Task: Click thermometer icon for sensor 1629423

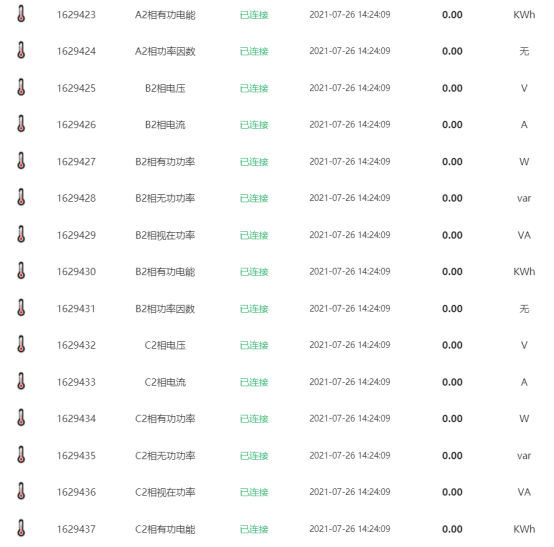Action: 21,14
